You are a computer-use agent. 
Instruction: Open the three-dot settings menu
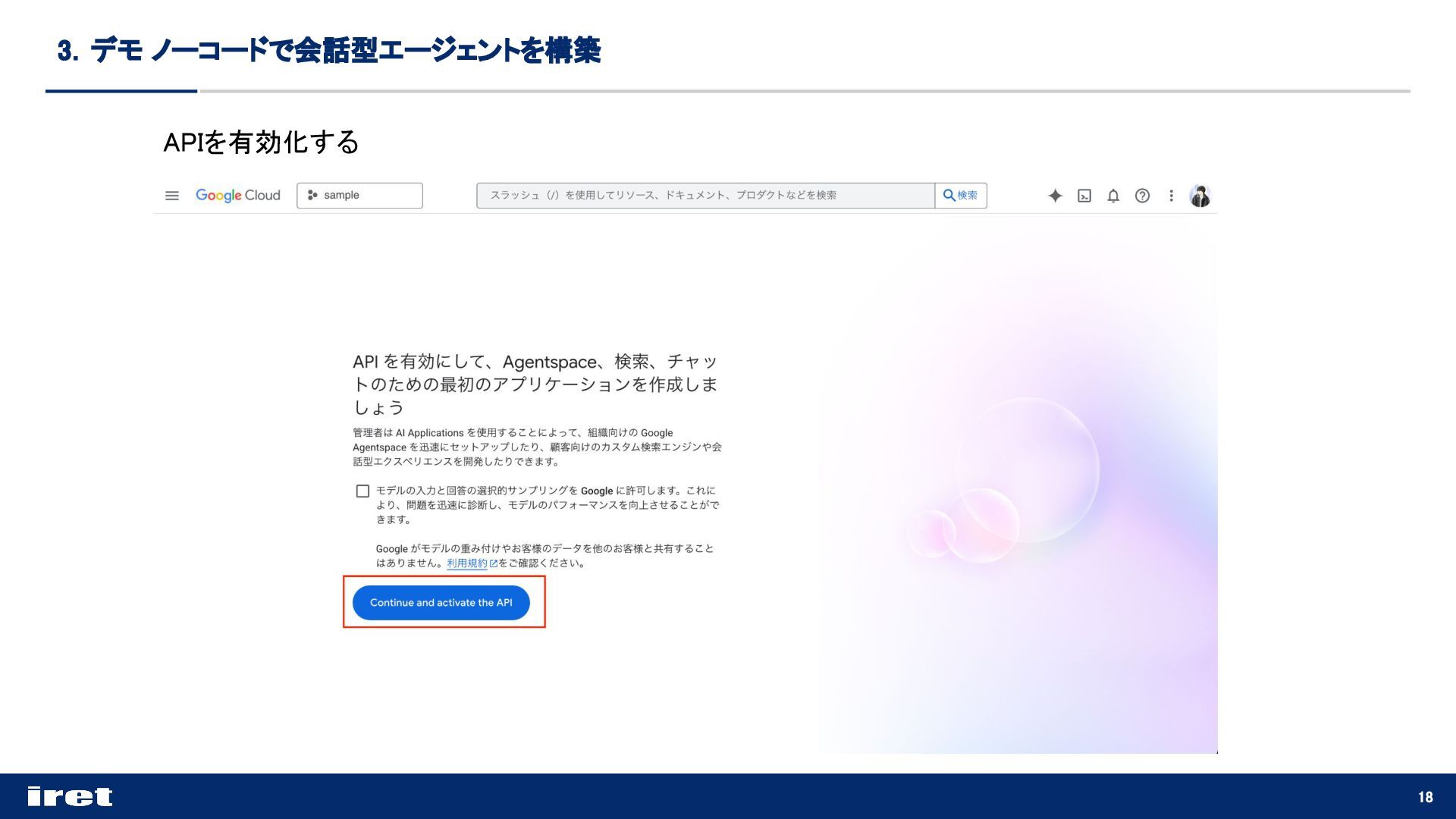click(1171, 196)
